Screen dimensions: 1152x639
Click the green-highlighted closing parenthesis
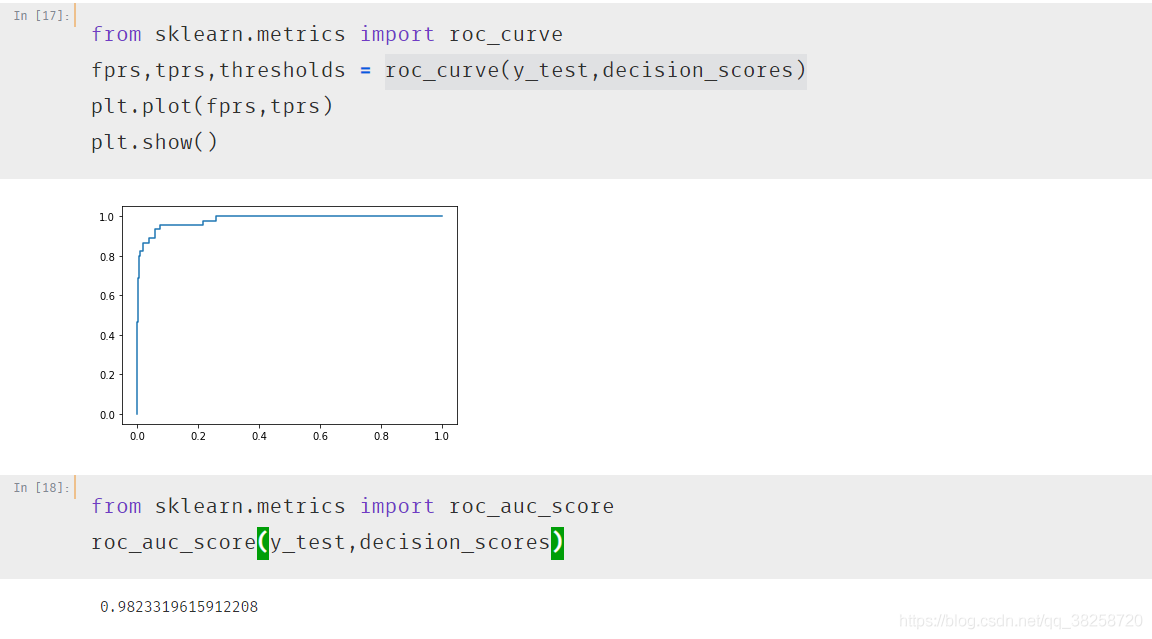click(558, 544)
